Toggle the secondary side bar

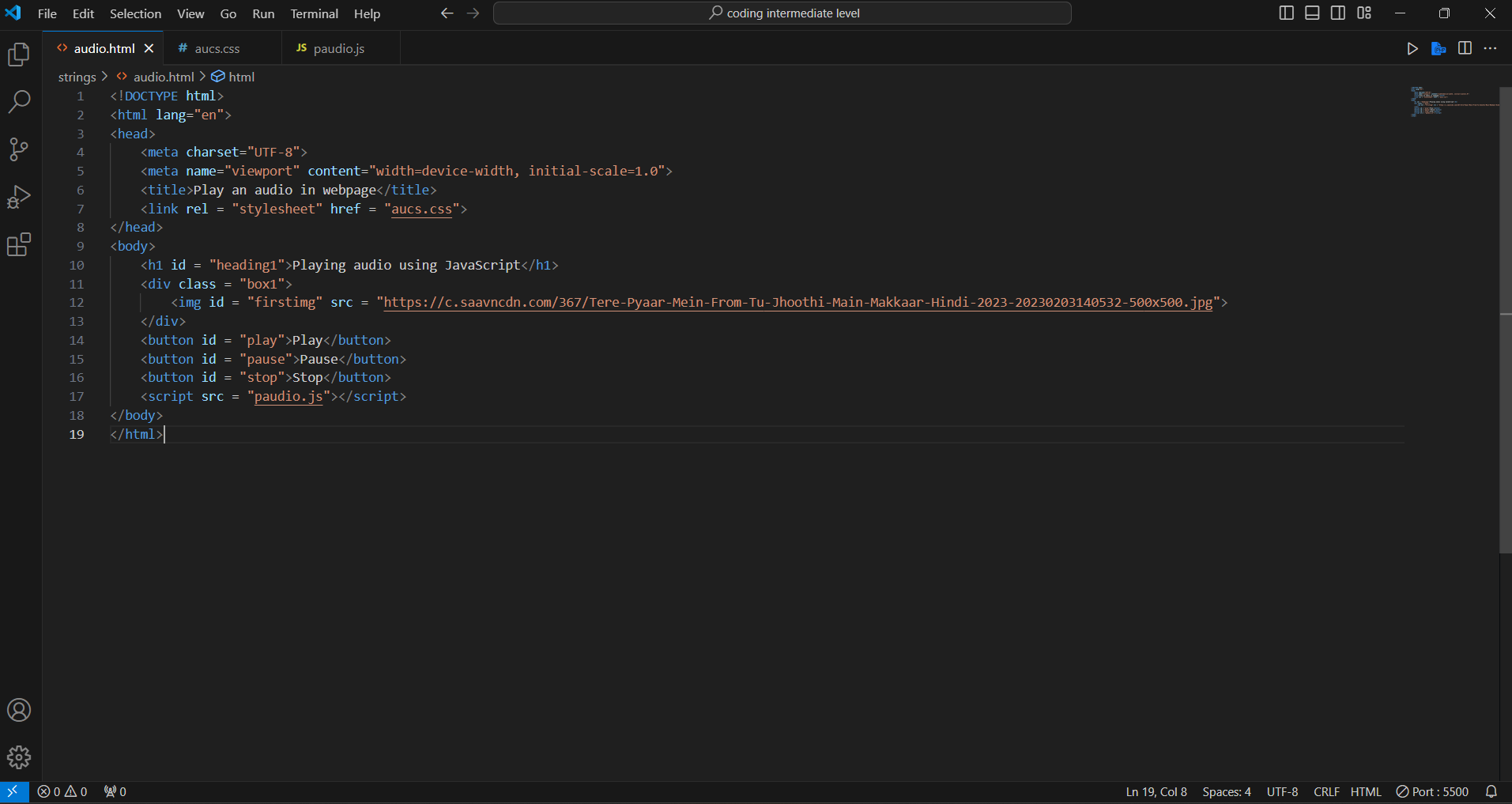(1338, 13)
